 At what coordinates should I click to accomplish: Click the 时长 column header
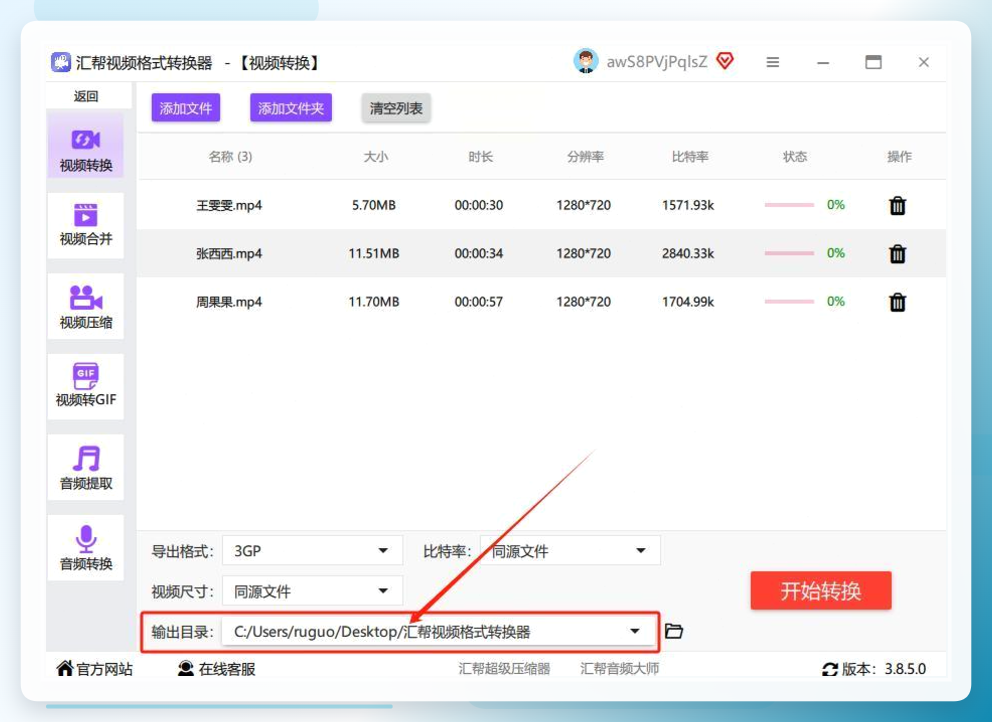click(x=480, y=156)
